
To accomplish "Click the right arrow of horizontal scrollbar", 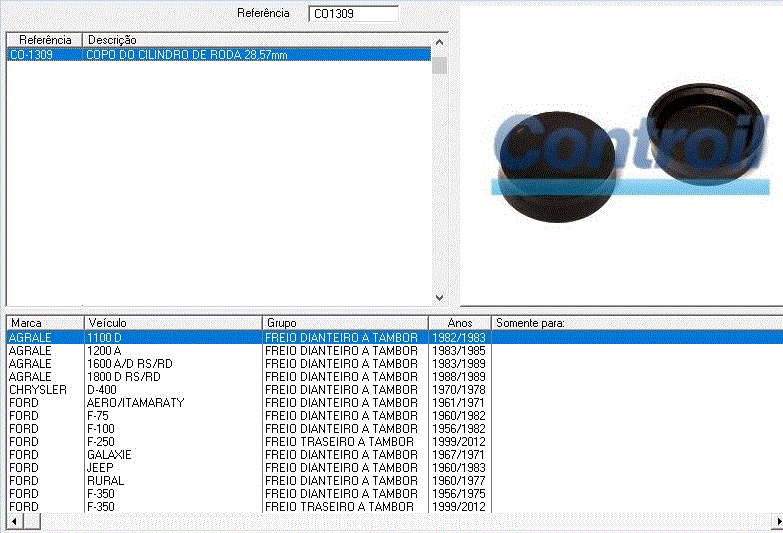I will click(775, 523).
